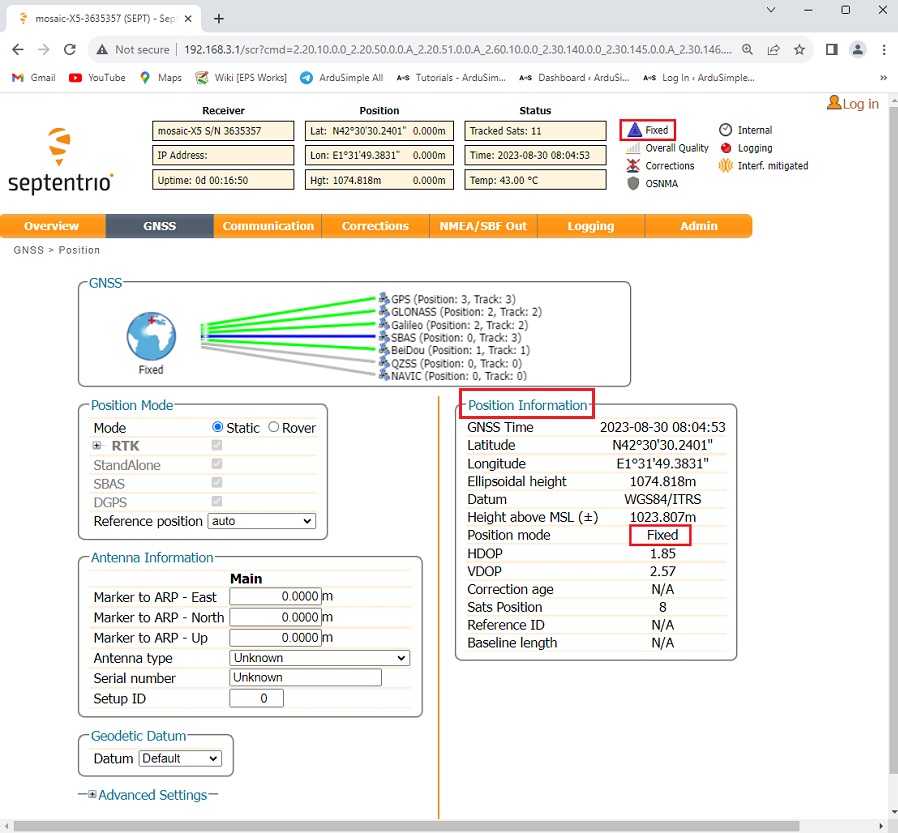Click the Internal clock icon
The width and height of the screenshot is (898, 833).
coord(726,130)
